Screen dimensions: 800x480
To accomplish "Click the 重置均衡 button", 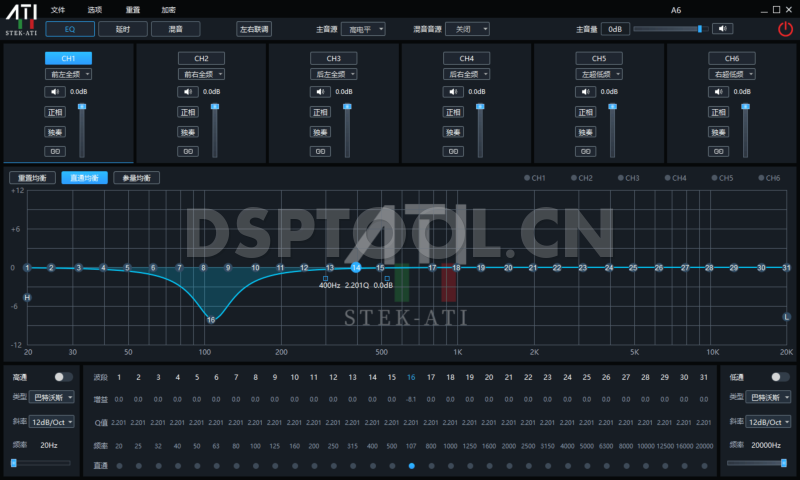I will pyautogui.click(x=32, y=178).
